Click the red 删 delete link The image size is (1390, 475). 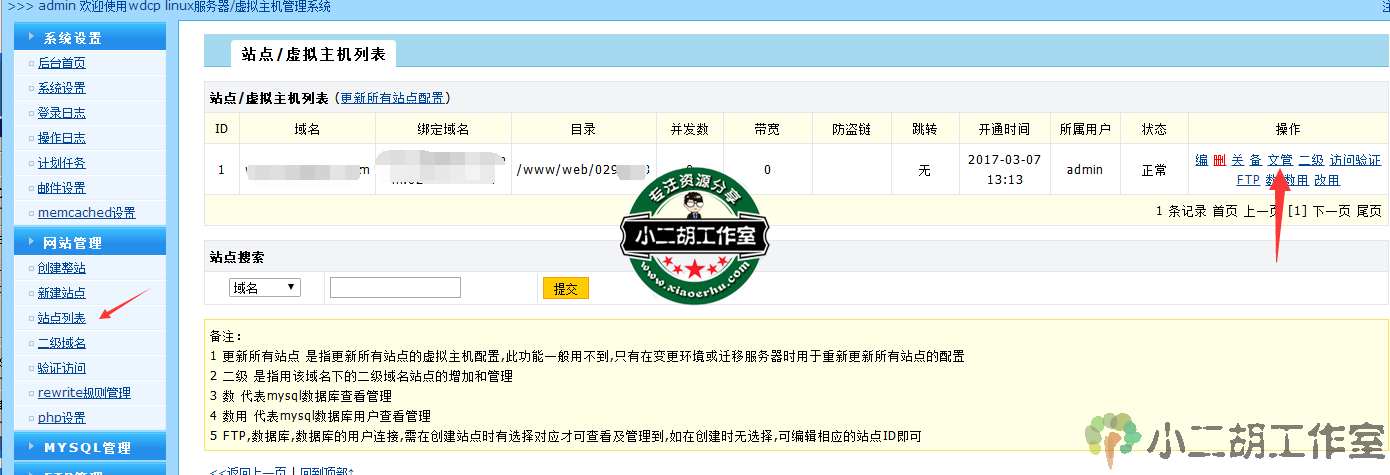click(x=1219, y=160)
